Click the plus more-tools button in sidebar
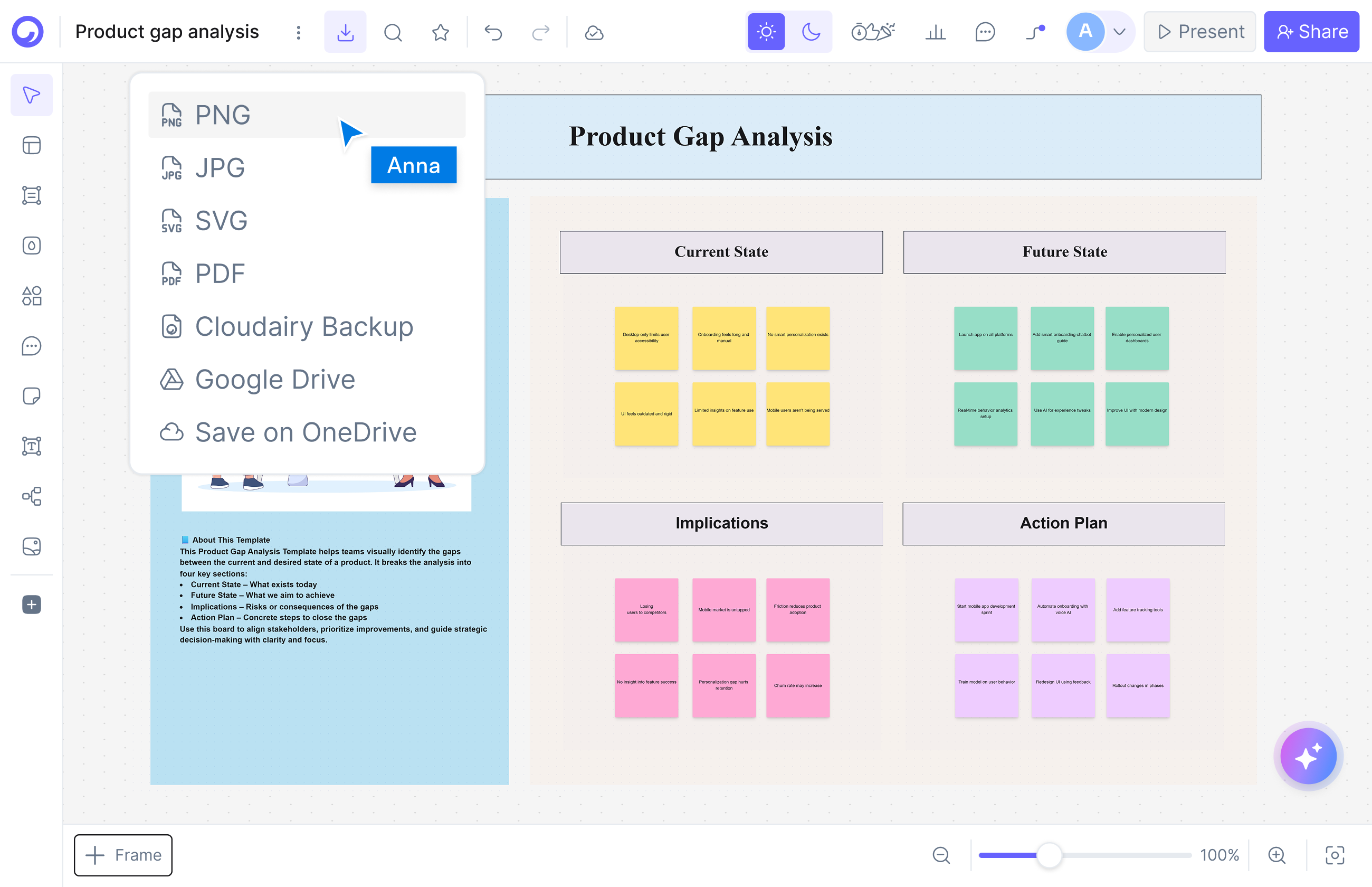Image resolution: width=1372 pixels, height=887 pixels. (32, 604)
